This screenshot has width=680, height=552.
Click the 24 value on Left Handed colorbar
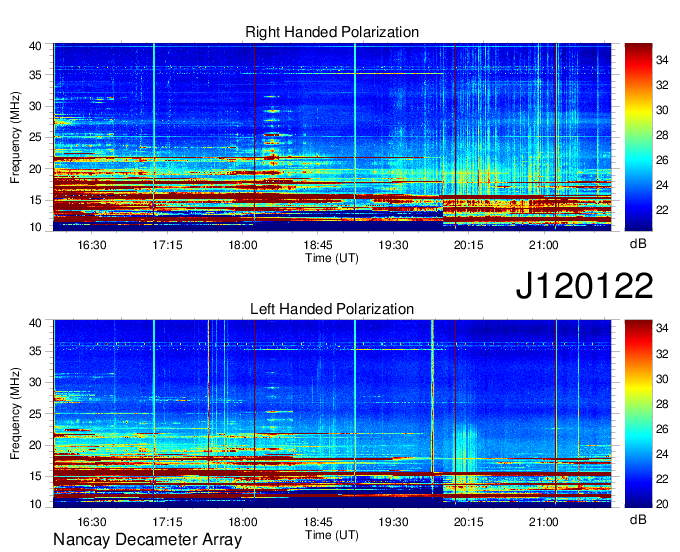(x=662, y=454)
